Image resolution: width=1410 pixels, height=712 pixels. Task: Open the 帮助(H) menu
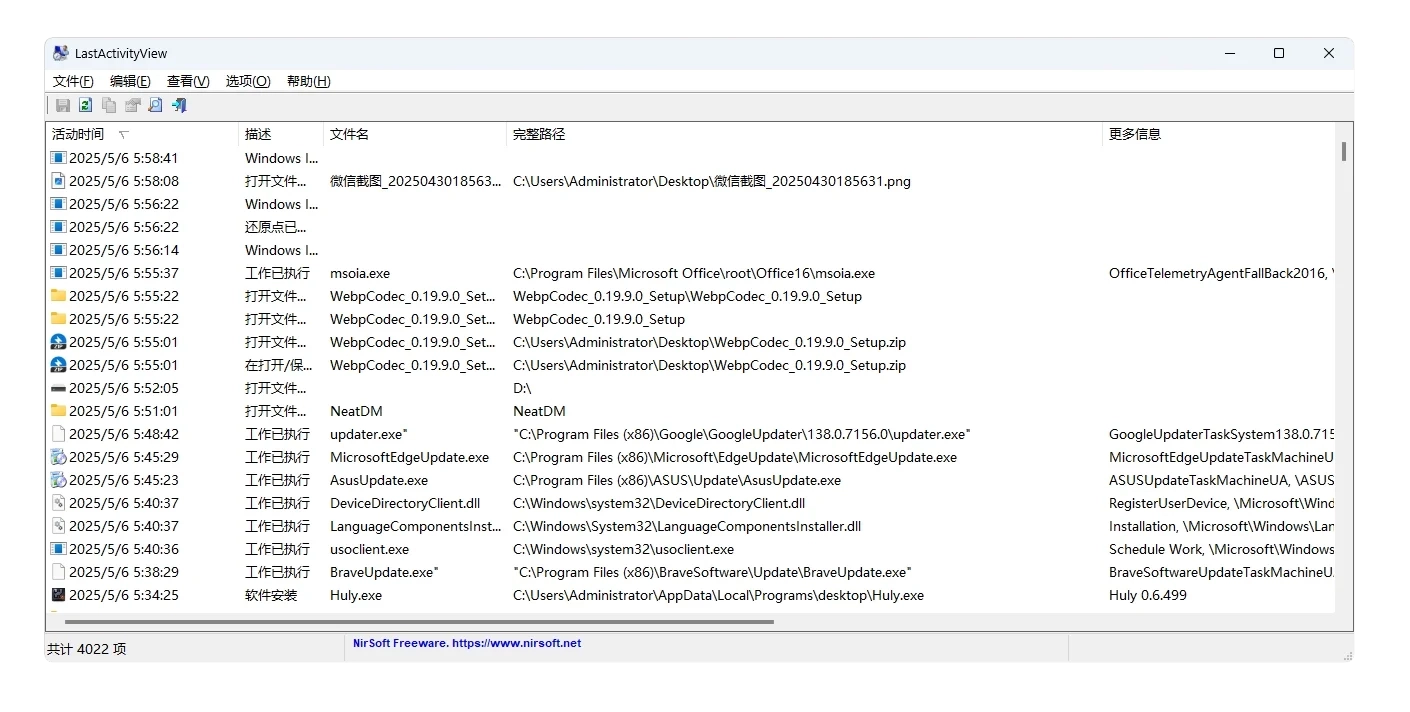[308, 81]
